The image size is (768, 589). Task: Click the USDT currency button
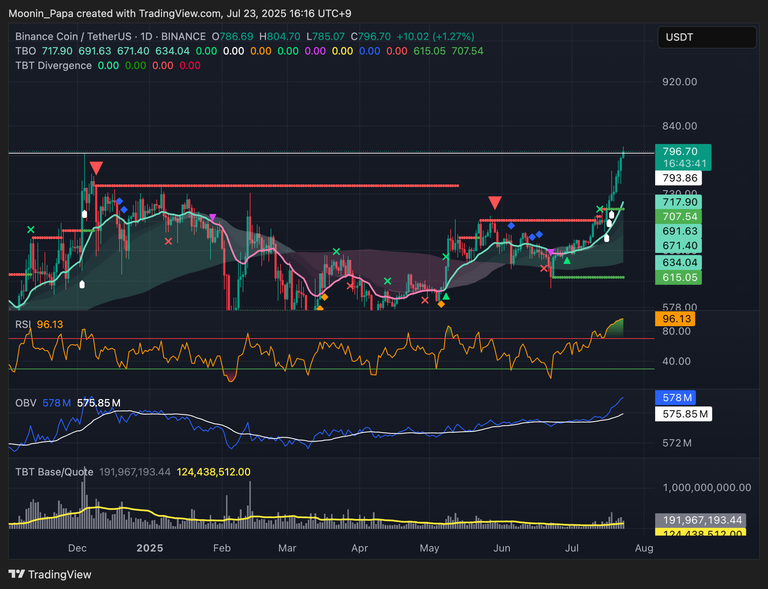[x=707, y=37]
